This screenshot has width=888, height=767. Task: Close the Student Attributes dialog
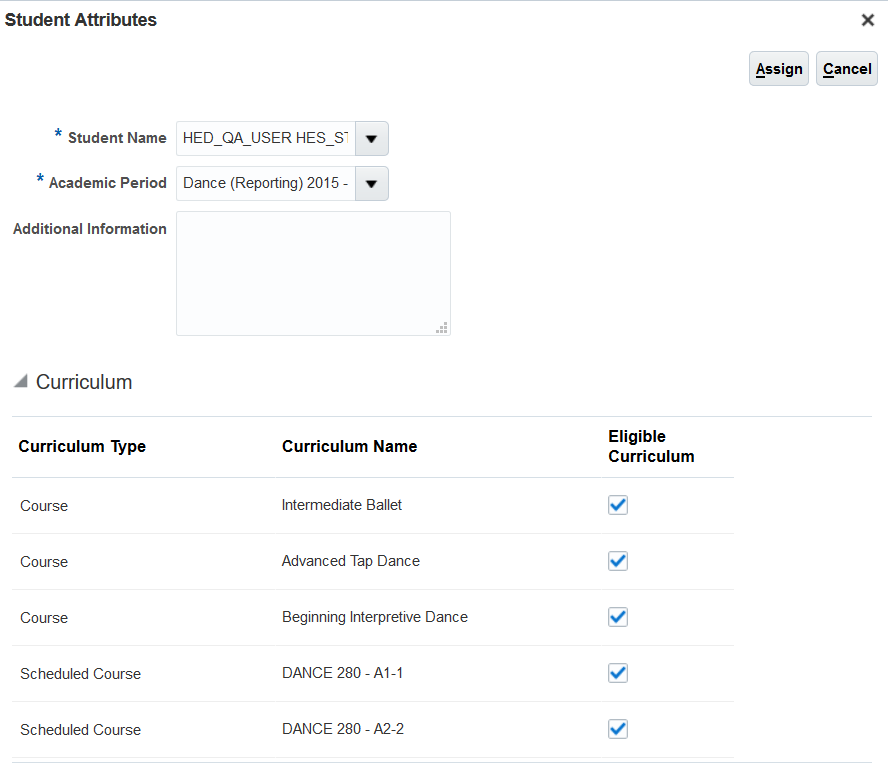[867, 20]
